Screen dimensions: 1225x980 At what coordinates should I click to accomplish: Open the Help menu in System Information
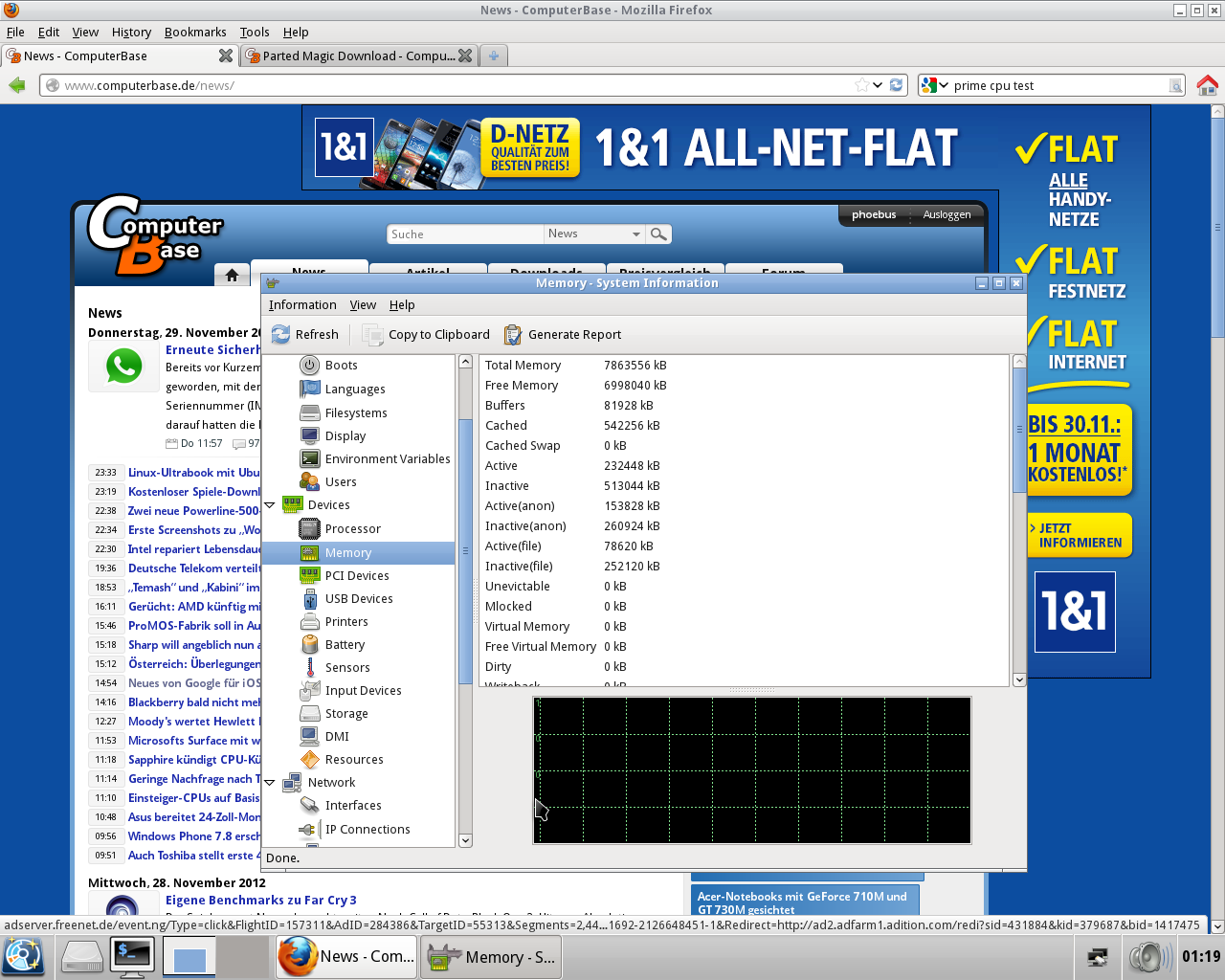(402, 304)
